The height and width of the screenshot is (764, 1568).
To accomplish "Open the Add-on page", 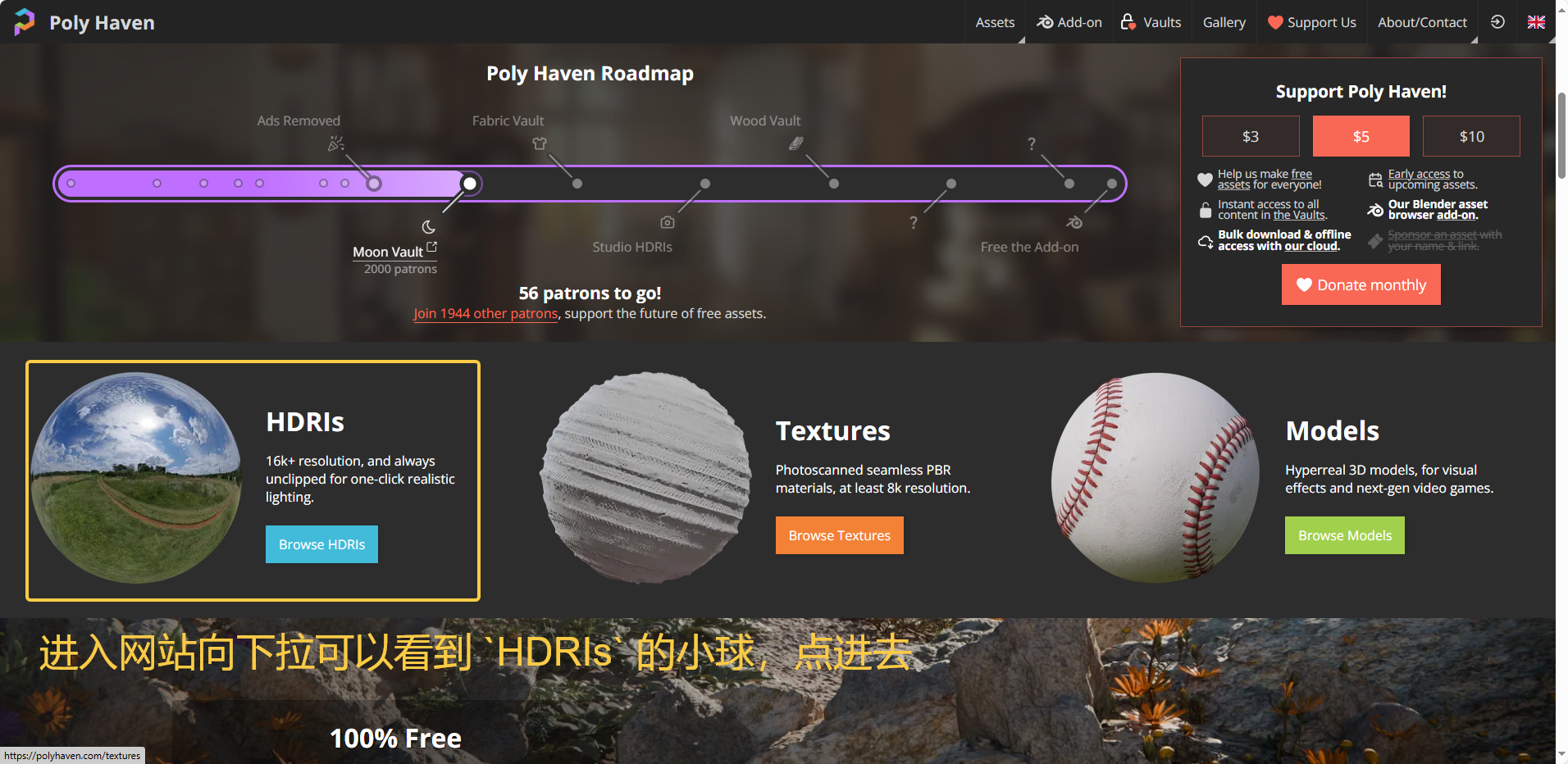I will pyautogui.click(x=1069, y=22).
